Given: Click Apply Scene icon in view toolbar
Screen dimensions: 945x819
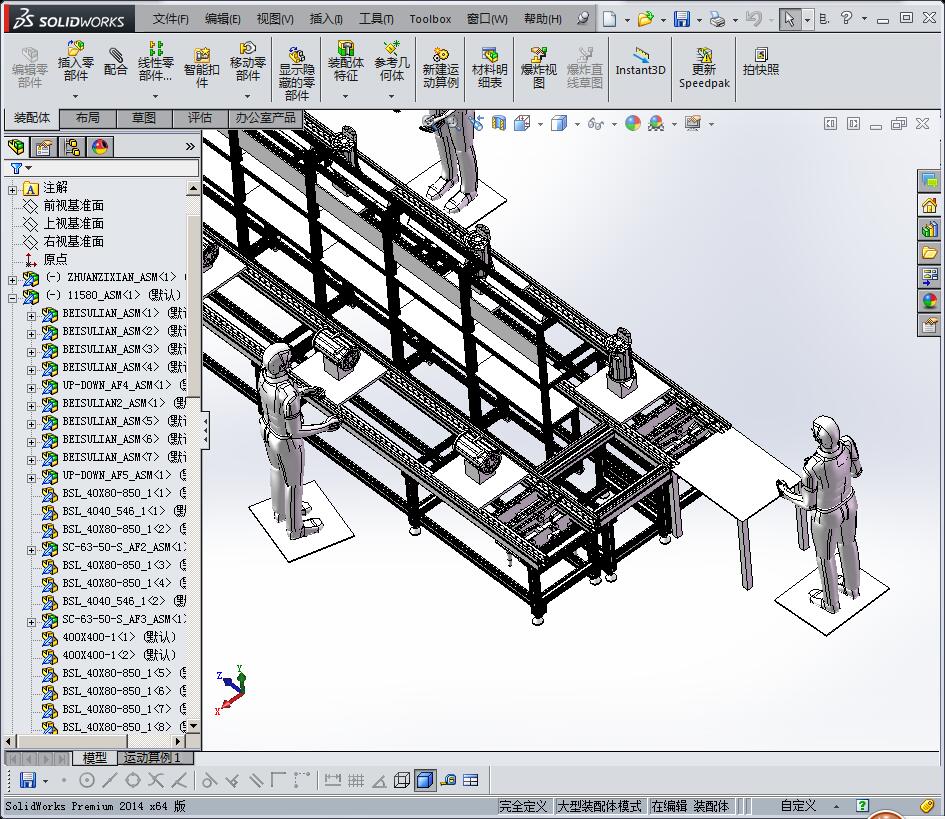Looking at the screenshot, I should pyautogui.click(x=656, y=124).
